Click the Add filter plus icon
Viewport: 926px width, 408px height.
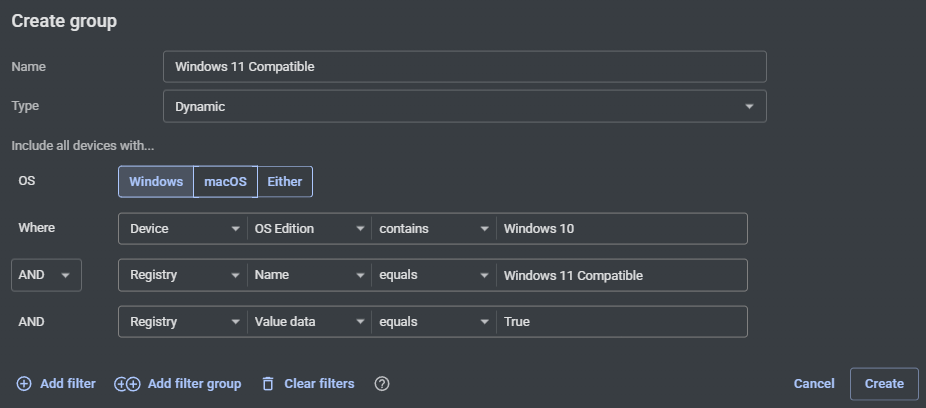[24, 384]
